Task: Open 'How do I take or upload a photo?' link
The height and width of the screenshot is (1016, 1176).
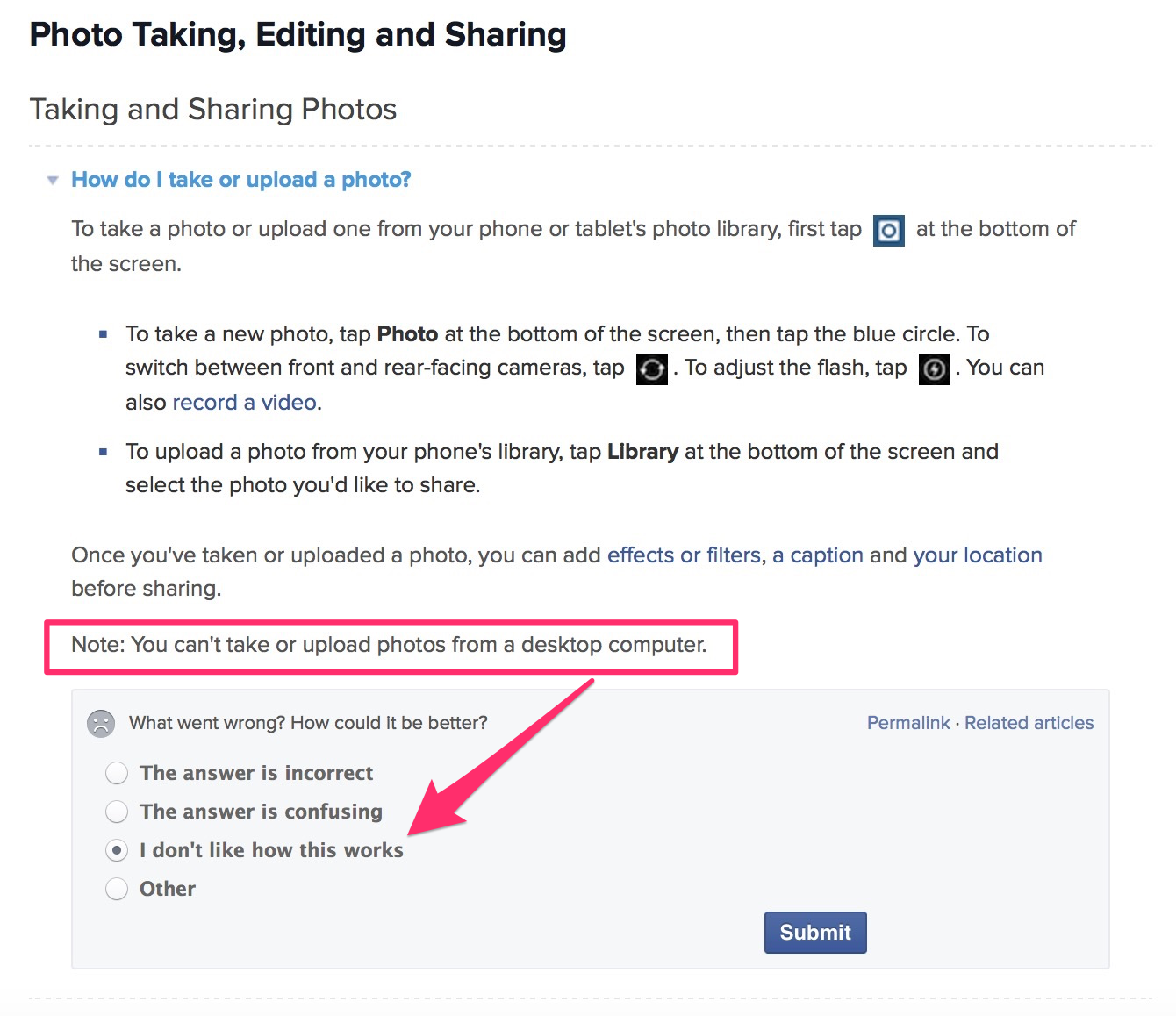Action: click(241, 180)
